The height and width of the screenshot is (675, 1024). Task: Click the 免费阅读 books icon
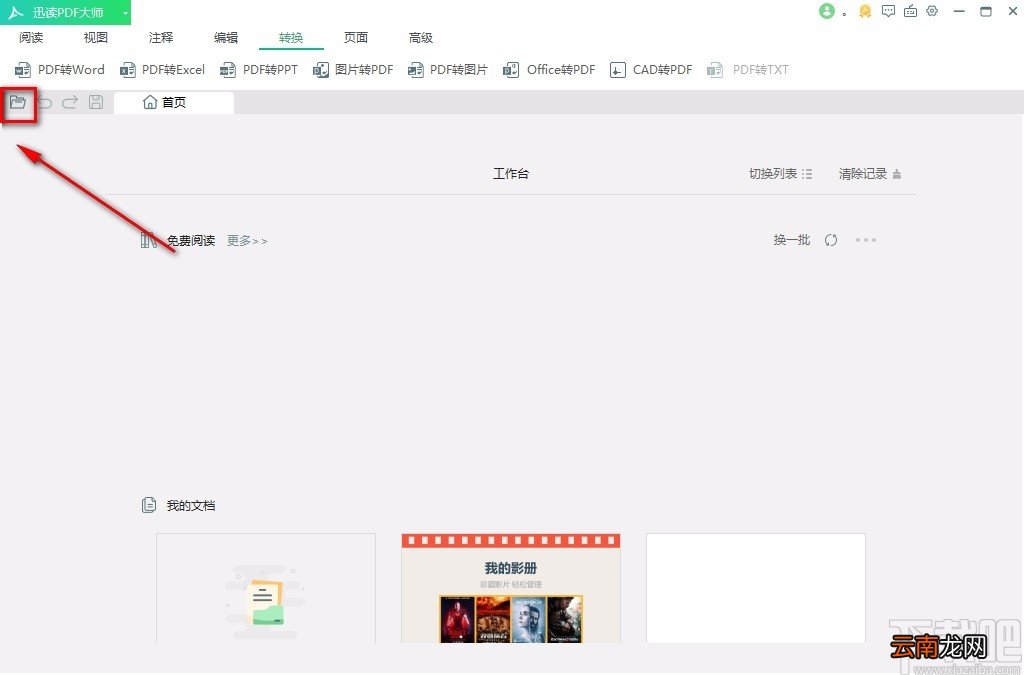149,240
